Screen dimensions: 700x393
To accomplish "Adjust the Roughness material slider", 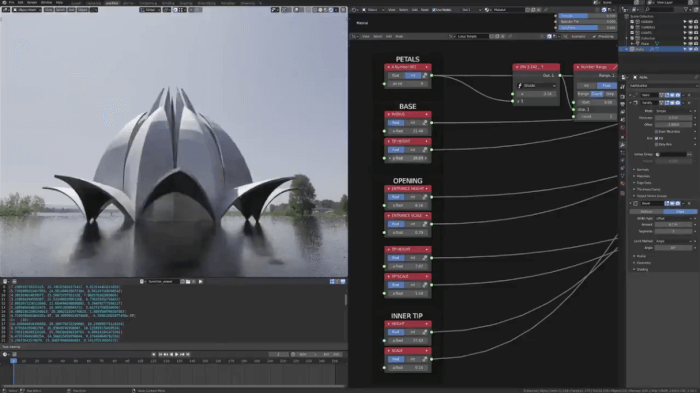I will click(x=588, y=28).
